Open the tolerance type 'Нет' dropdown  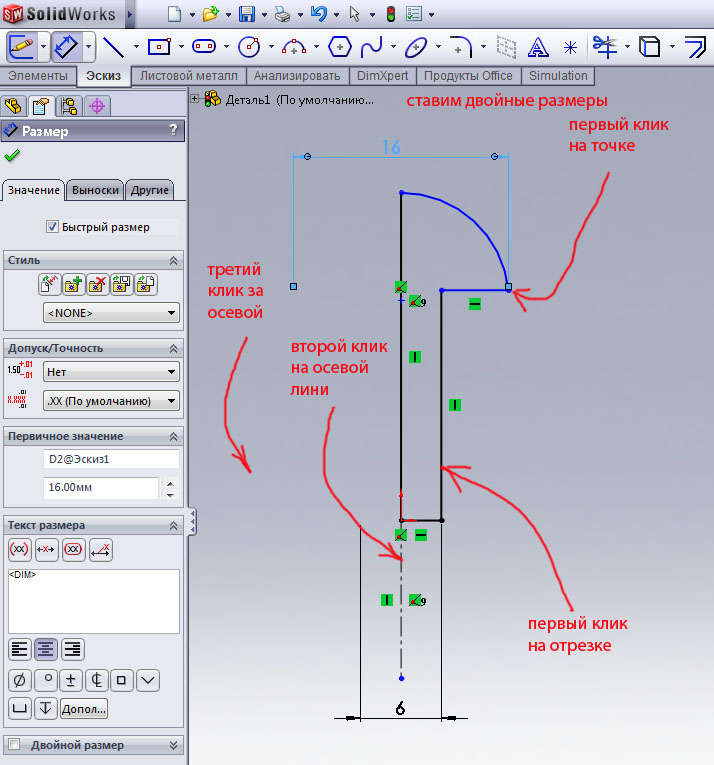[x=110, y=372]
